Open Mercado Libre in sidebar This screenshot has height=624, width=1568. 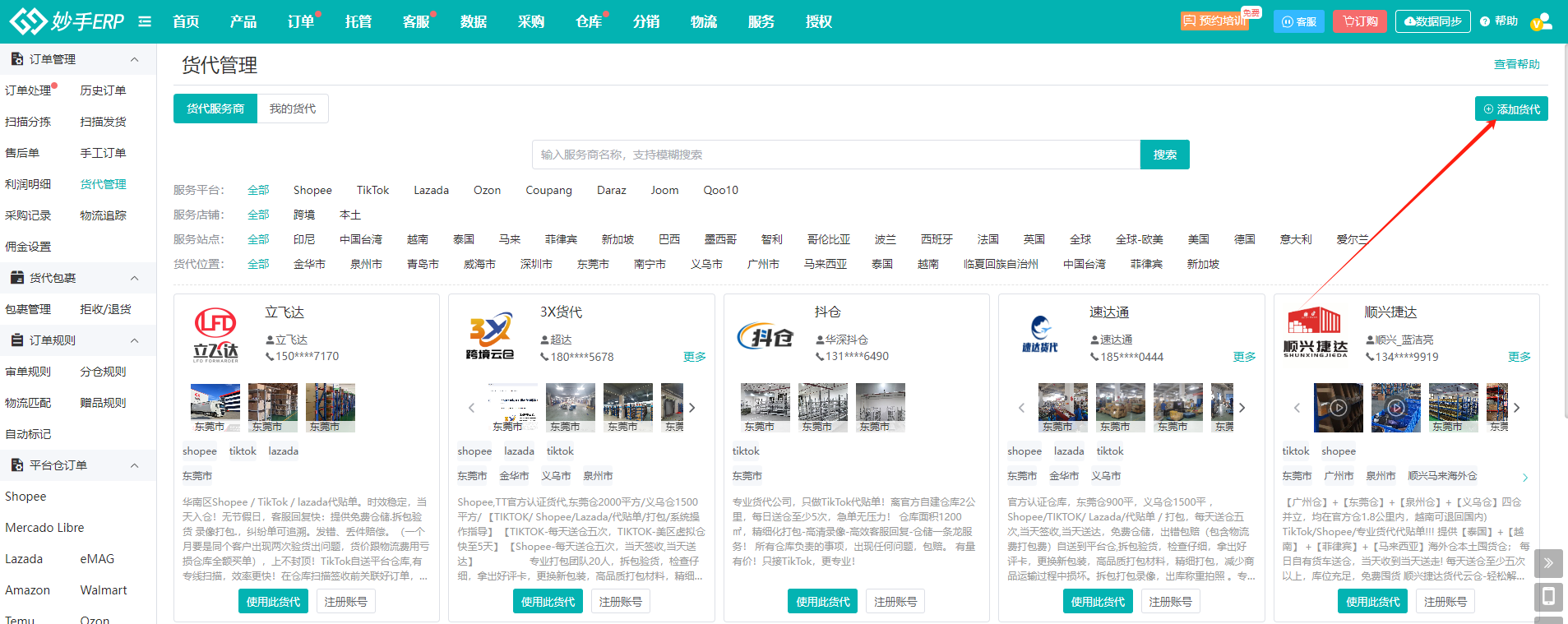(44, 528)
